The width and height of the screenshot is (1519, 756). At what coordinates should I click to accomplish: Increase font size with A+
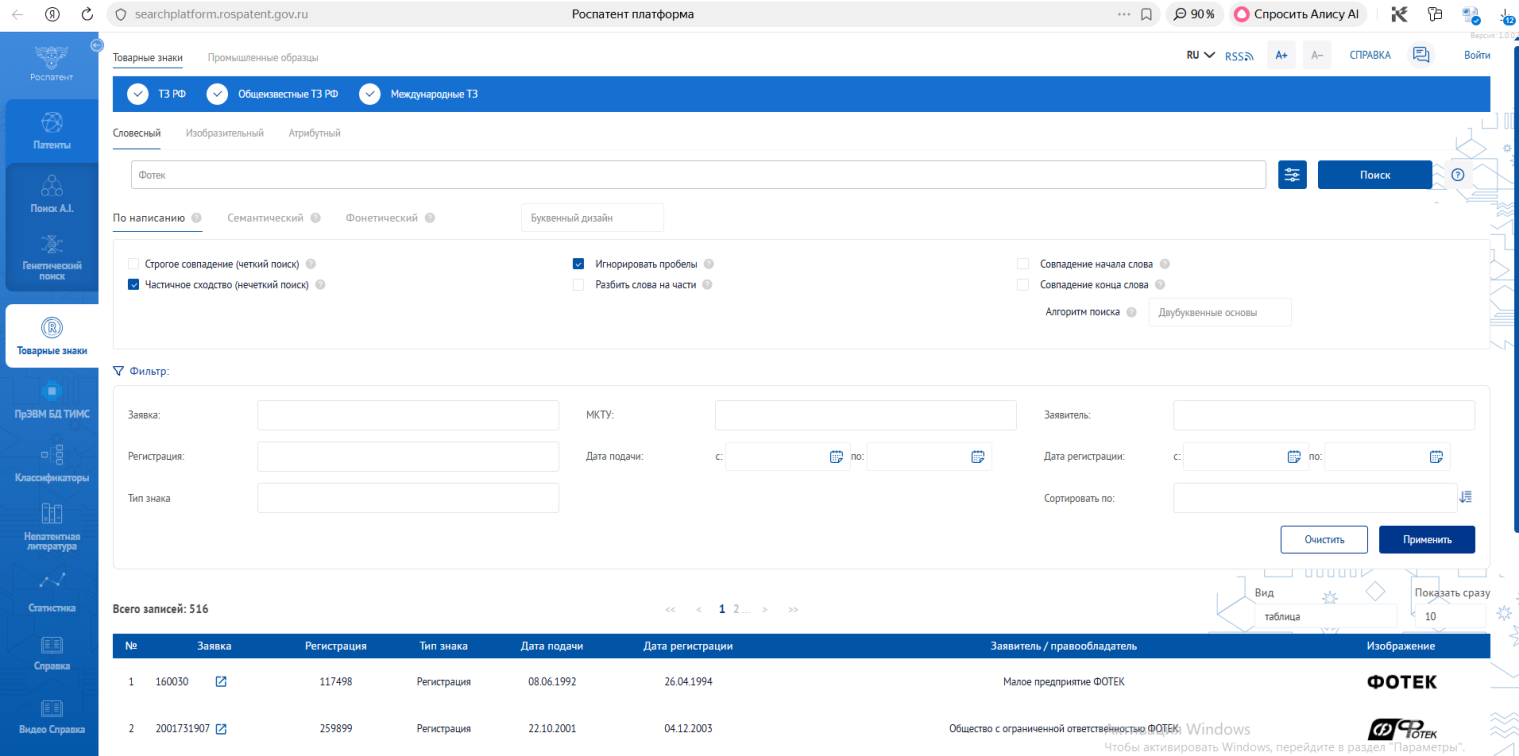(1281, 56)
